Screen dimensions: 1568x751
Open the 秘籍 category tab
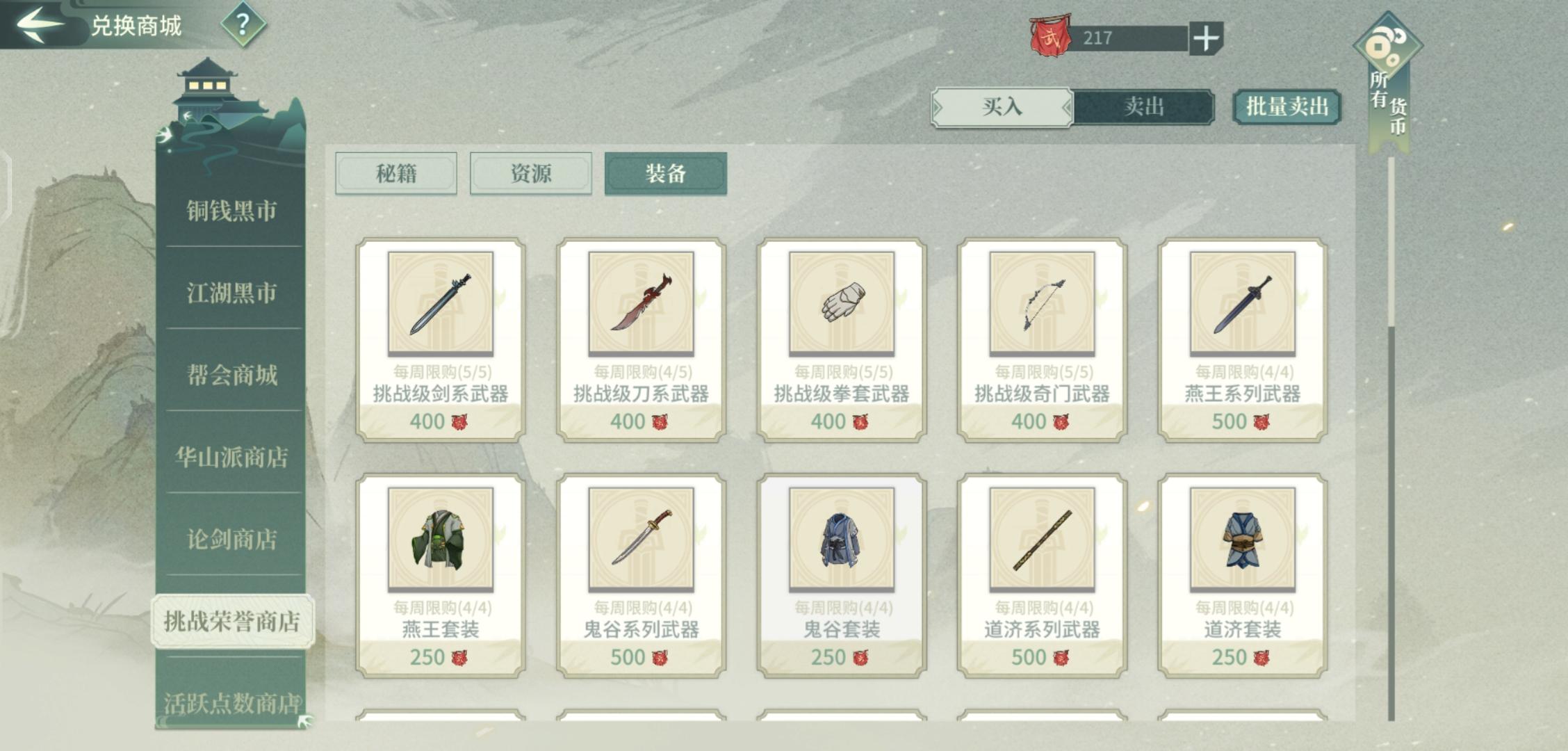coord(396,173)
